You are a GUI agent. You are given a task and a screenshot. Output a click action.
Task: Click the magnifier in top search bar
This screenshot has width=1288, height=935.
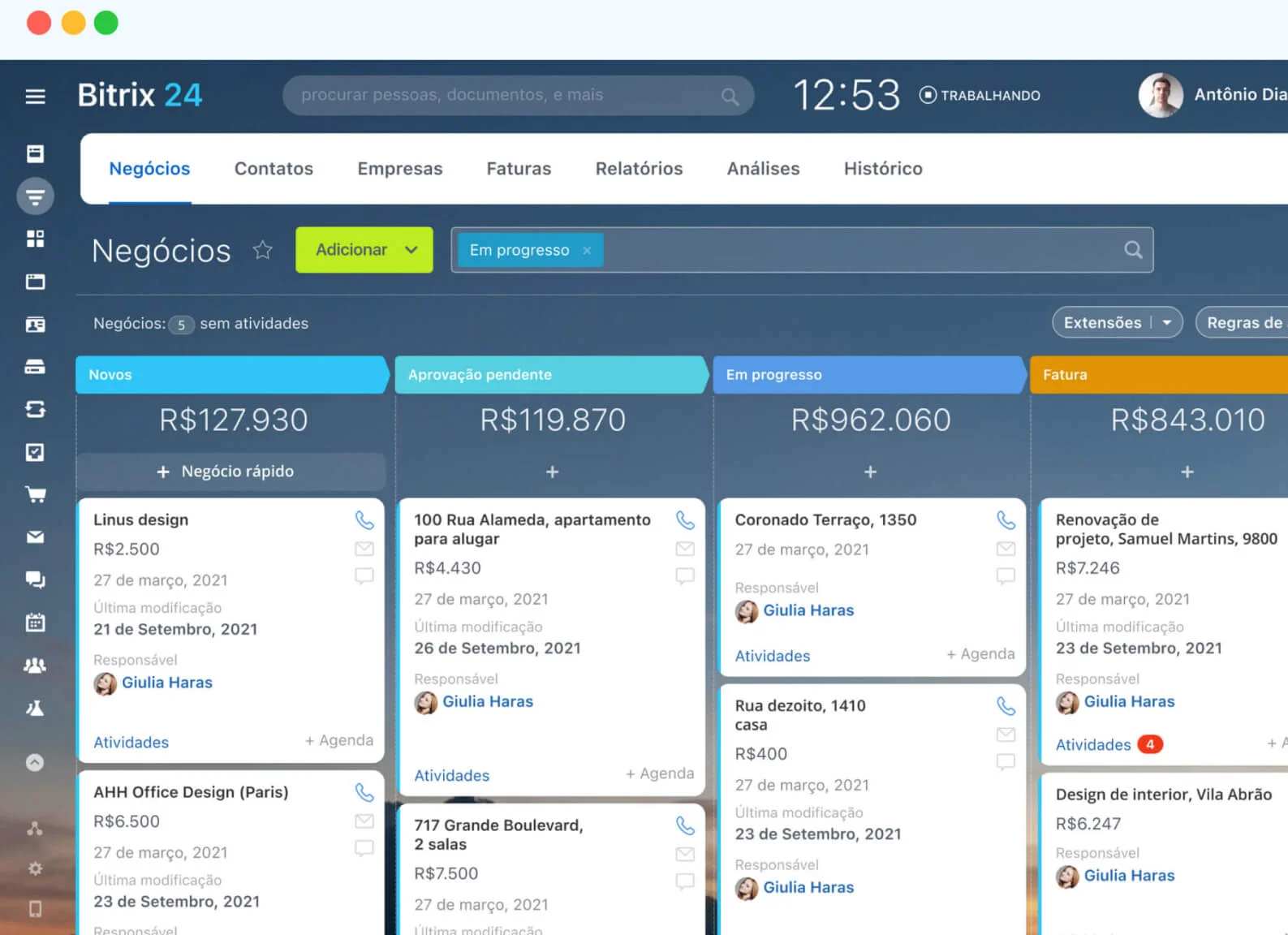[x=730, y=97]
